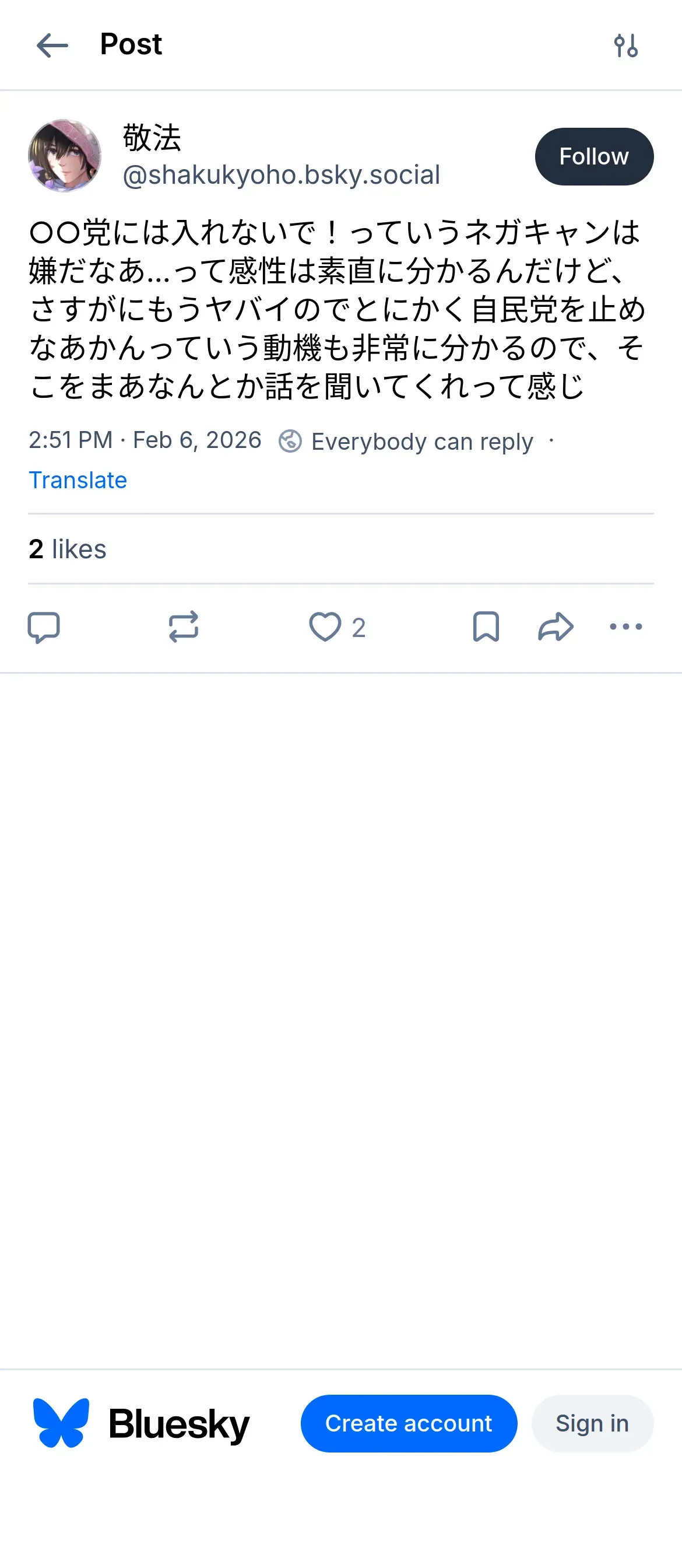
Task: Like the post with heart icon
Action: point(325,627)
